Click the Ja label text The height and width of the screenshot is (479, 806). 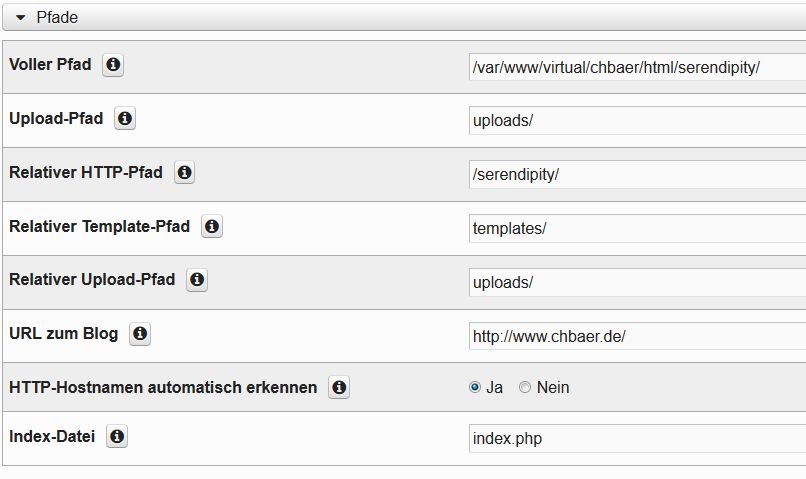tap(494, 387)
